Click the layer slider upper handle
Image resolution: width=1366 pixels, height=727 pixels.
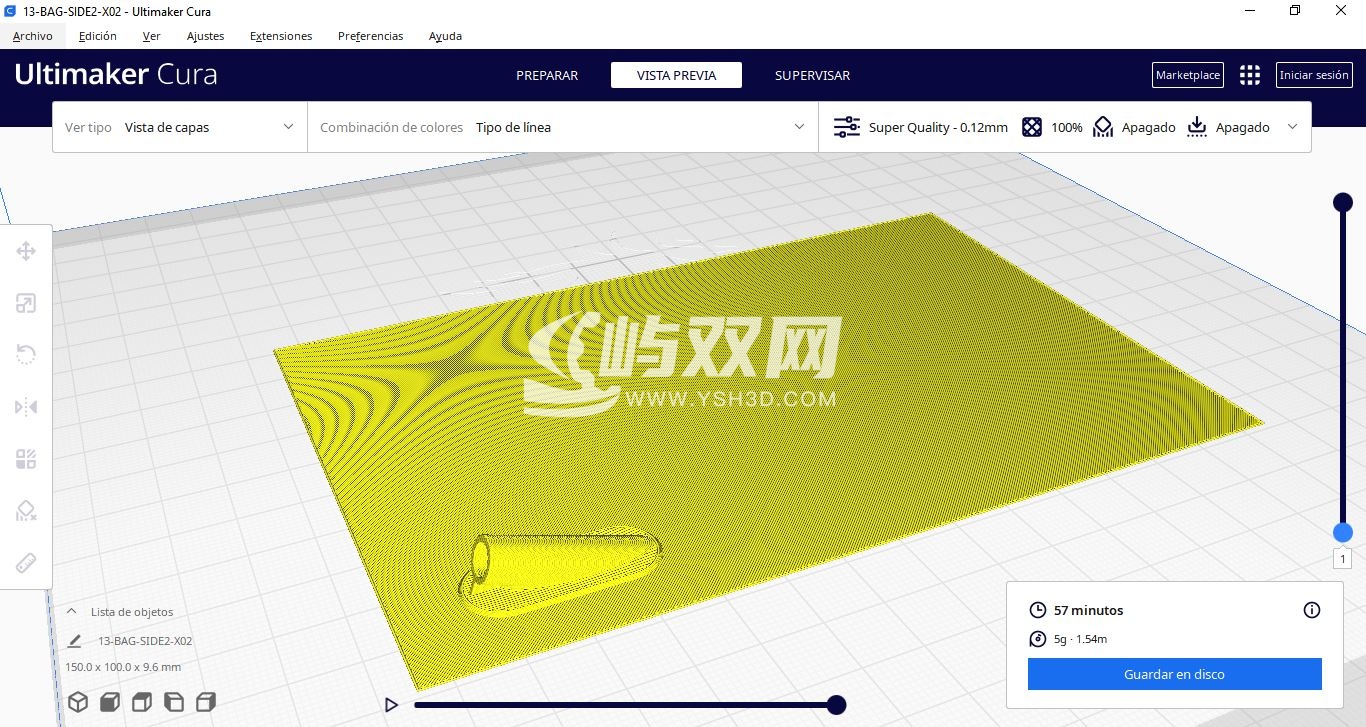click(x=1343, y=202)
